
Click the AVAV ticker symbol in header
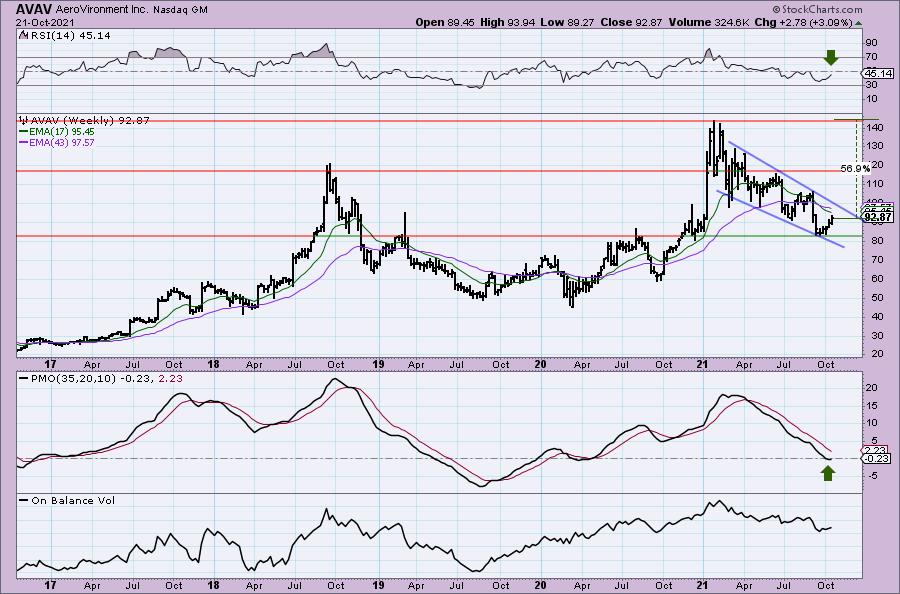[34, 10]
